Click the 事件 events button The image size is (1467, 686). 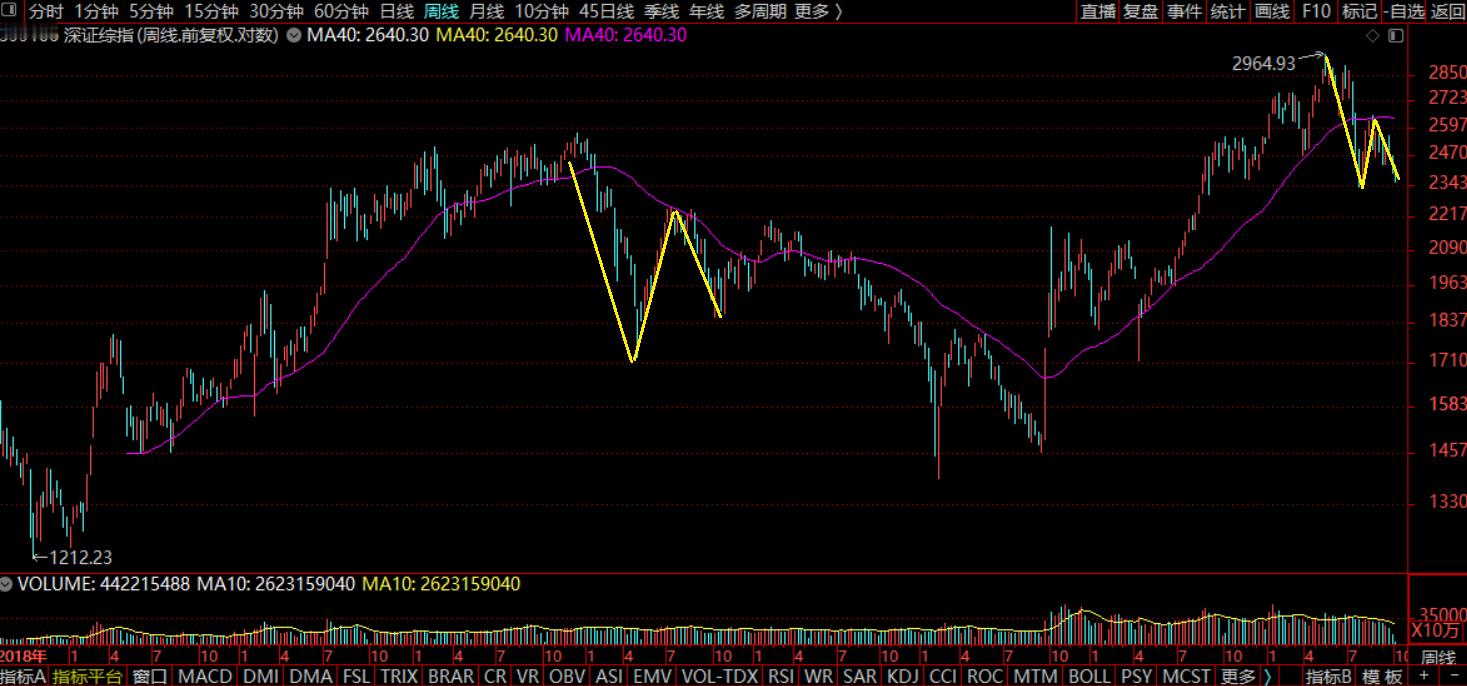[1184, 11]
